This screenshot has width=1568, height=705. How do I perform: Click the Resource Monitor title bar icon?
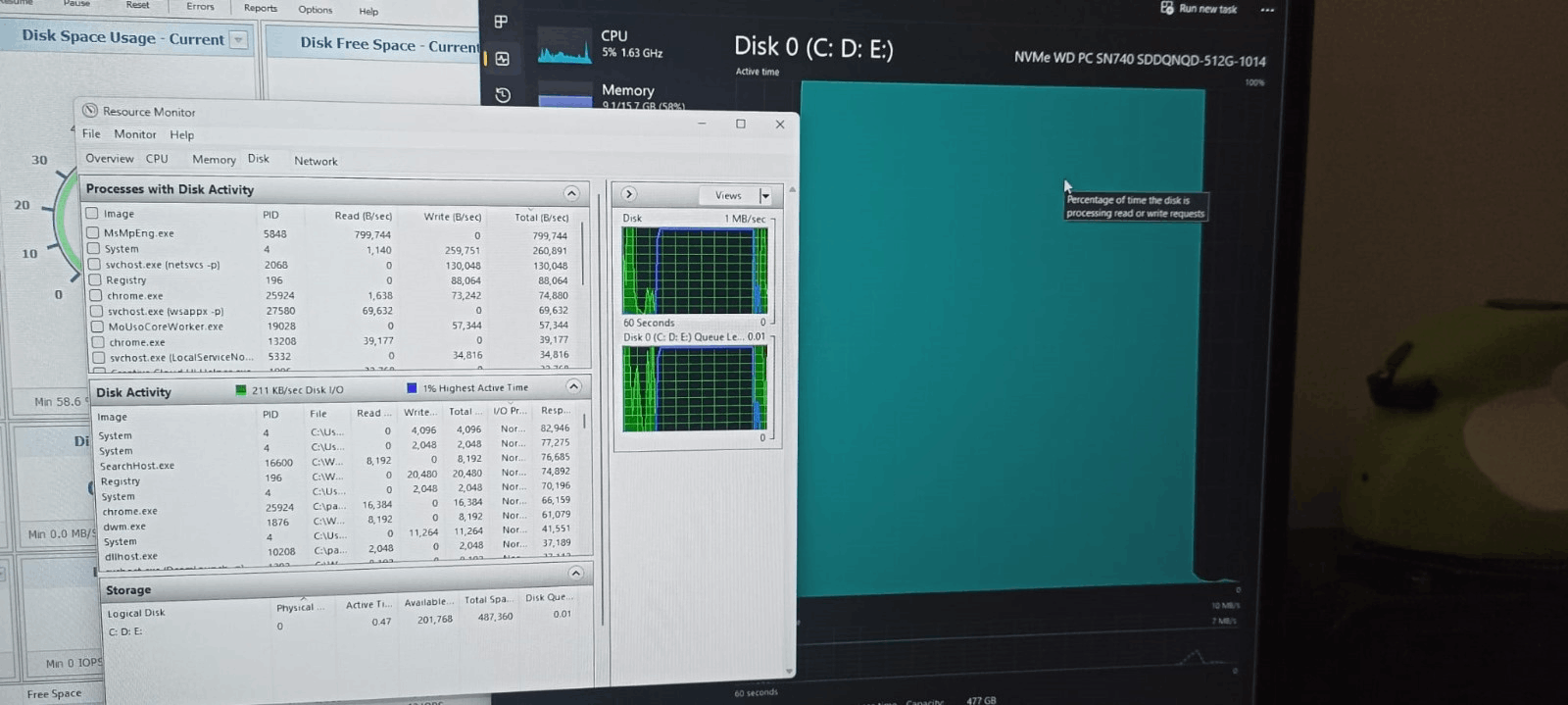point(90,111)
